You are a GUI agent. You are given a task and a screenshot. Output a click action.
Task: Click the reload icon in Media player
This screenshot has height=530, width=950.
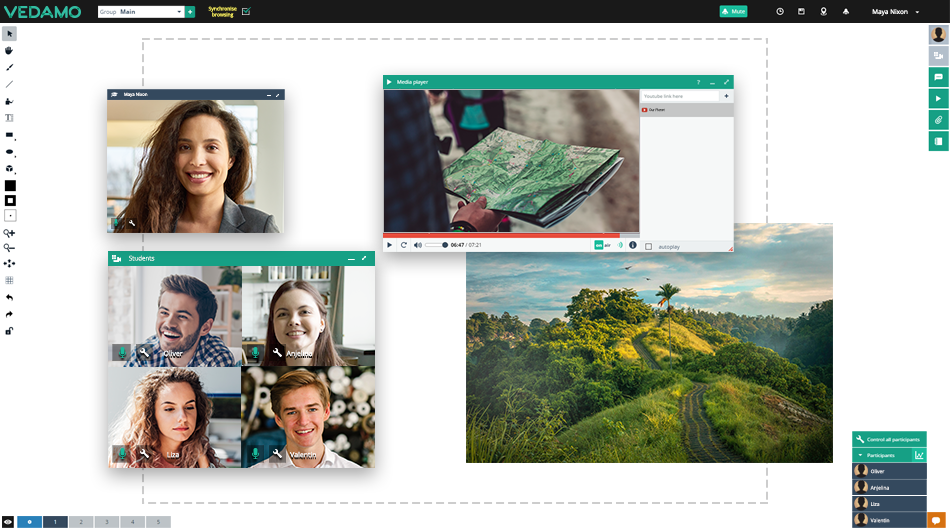click(x=404, y=245)
